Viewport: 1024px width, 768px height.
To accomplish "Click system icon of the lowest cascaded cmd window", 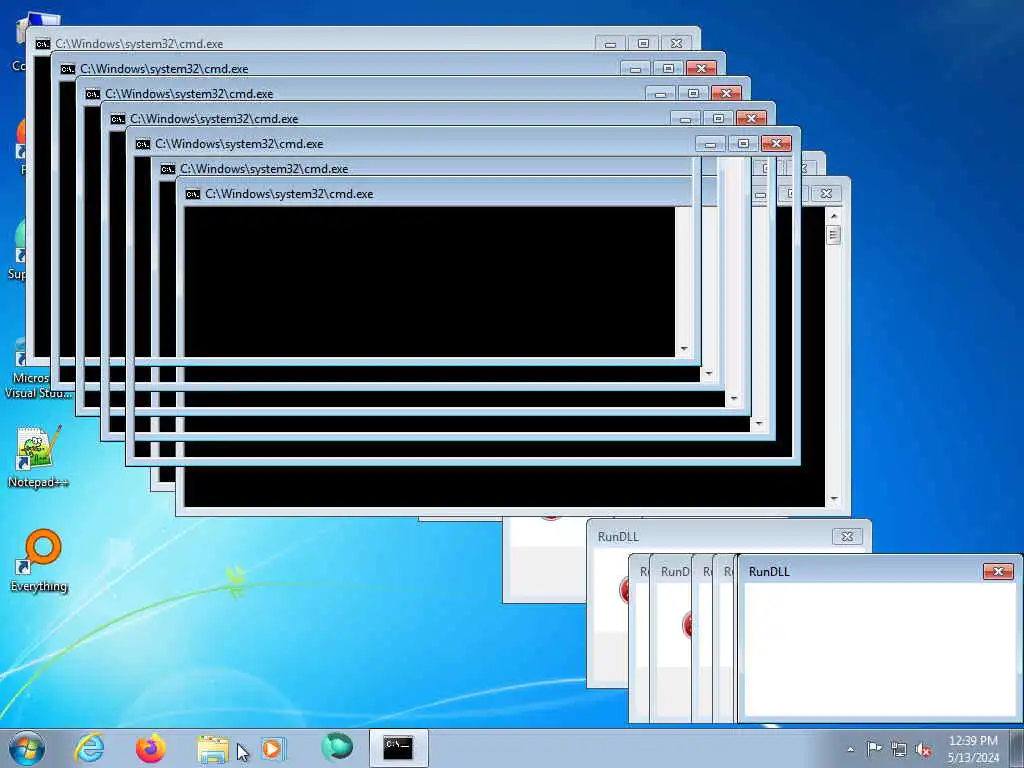I will tap(193, 194).
